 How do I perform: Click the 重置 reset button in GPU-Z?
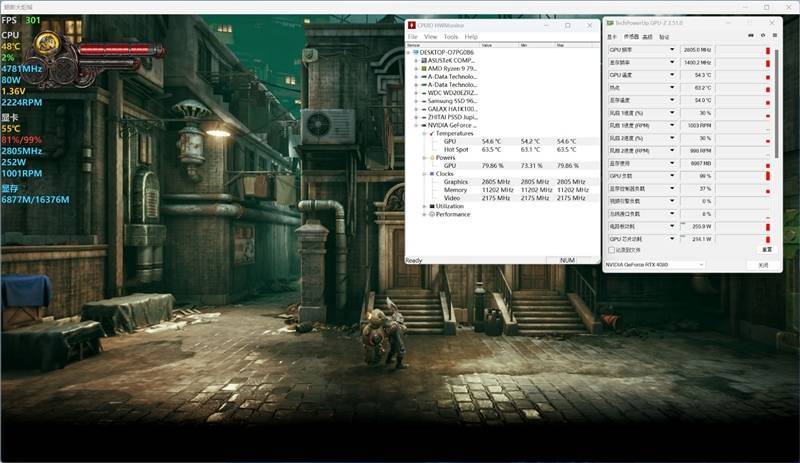point(767,250)
